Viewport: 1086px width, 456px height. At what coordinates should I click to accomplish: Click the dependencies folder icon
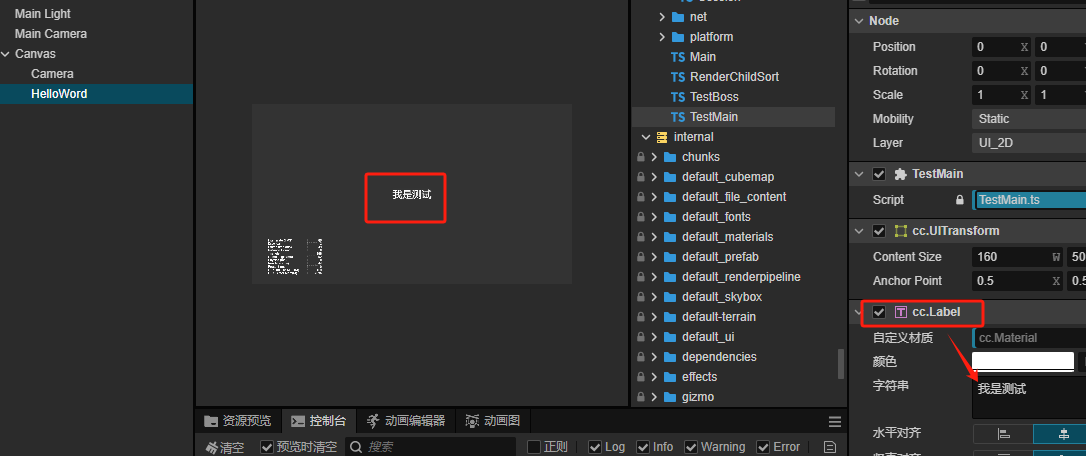tap(670, 357)
